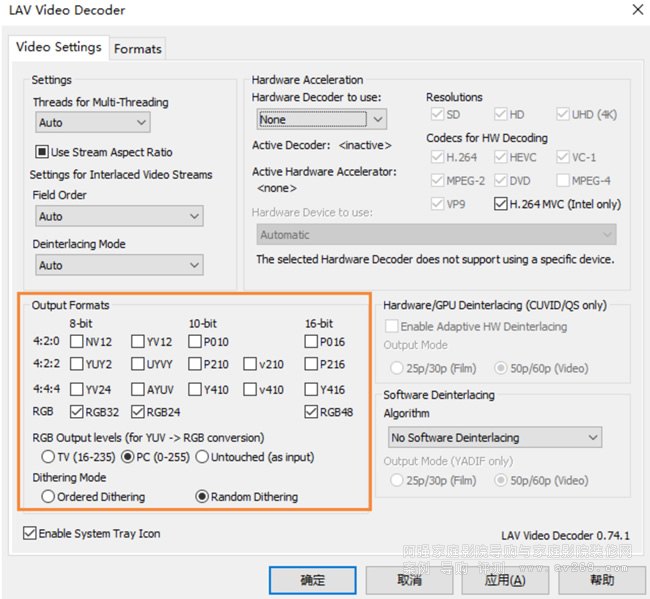650x599 pixels.
Task: Uncheck the RGB32 output format
Action: click(77, 411)
